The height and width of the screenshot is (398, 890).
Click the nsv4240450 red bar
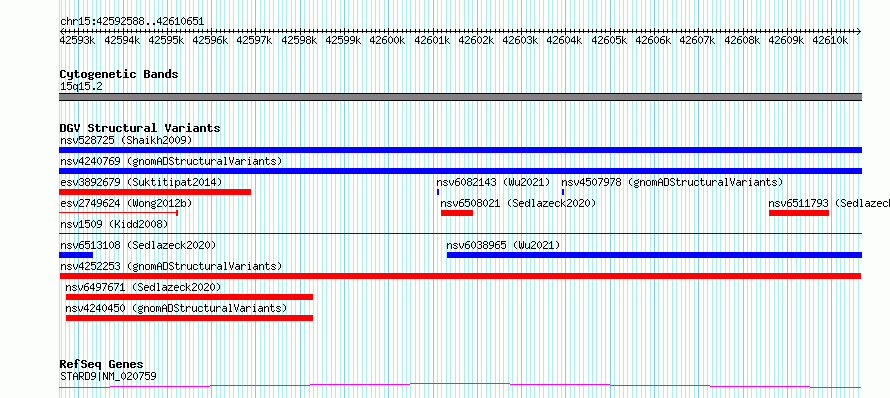click(x=189, y=318)
